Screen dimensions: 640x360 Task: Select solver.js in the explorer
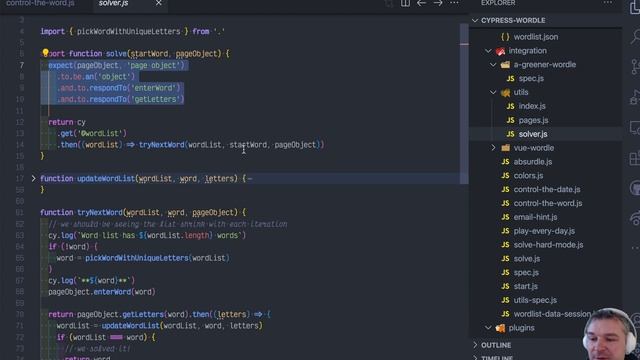click(533, 134)
